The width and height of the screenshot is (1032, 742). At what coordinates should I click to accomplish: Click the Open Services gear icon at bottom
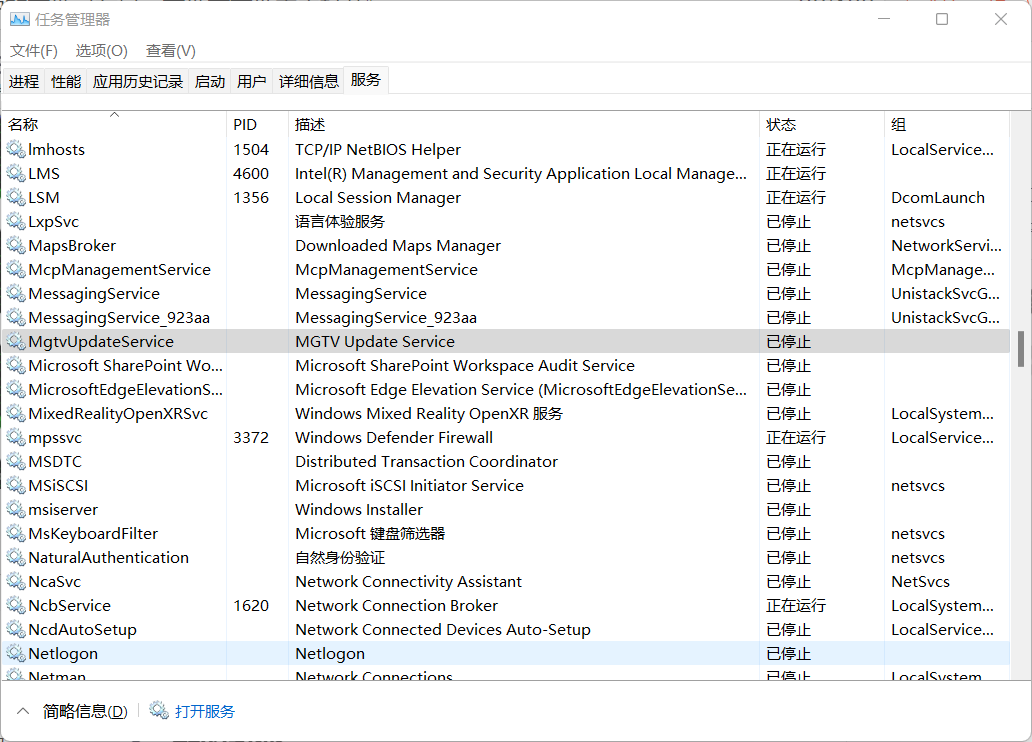(x=159, y=711)
